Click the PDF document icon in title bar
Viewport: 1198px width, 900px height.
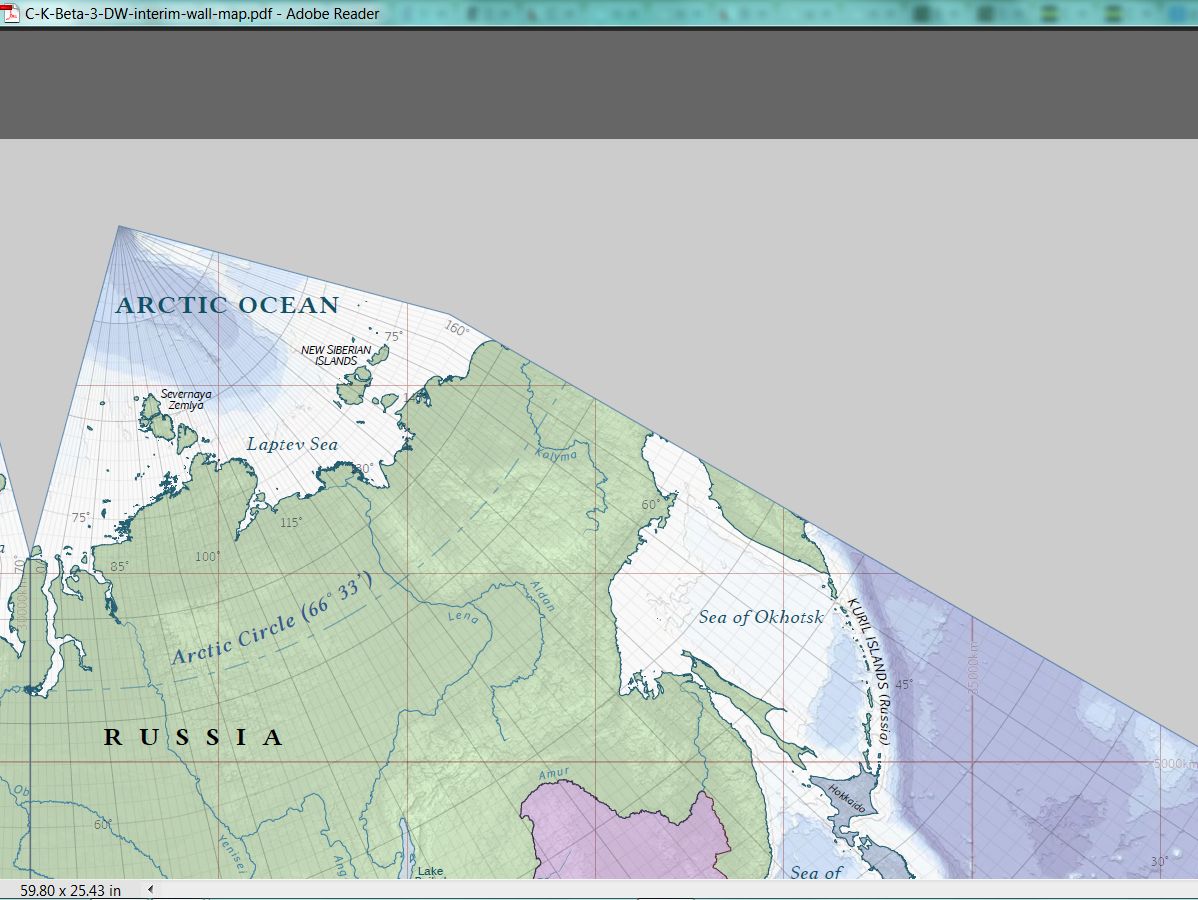(x=10, y=13)
